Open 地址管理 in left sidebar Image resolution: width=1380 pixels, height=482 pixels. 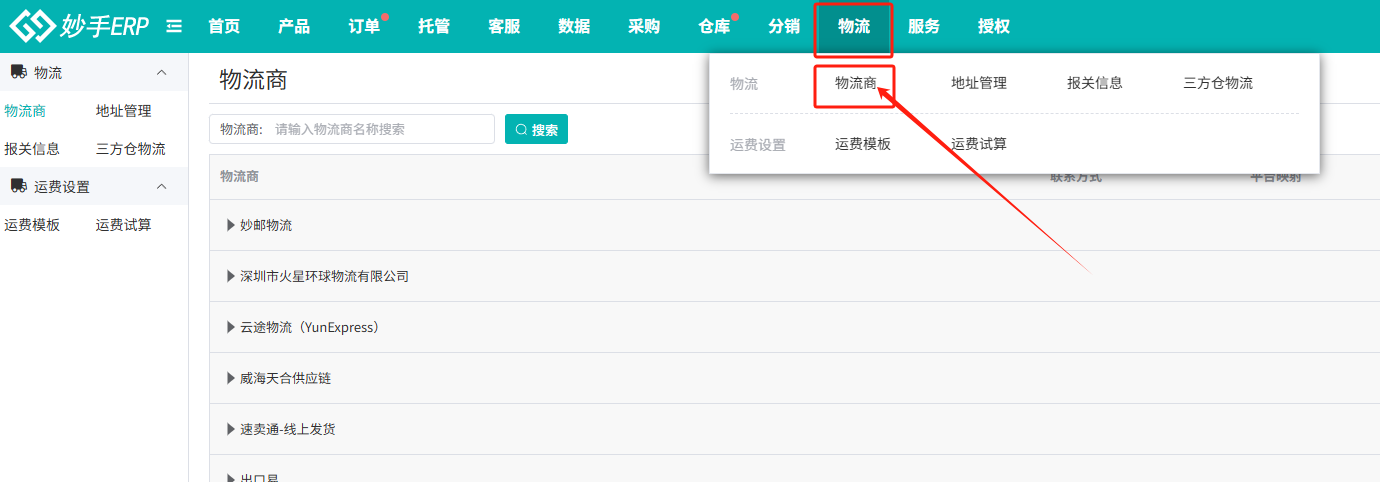tap(124, 111)
